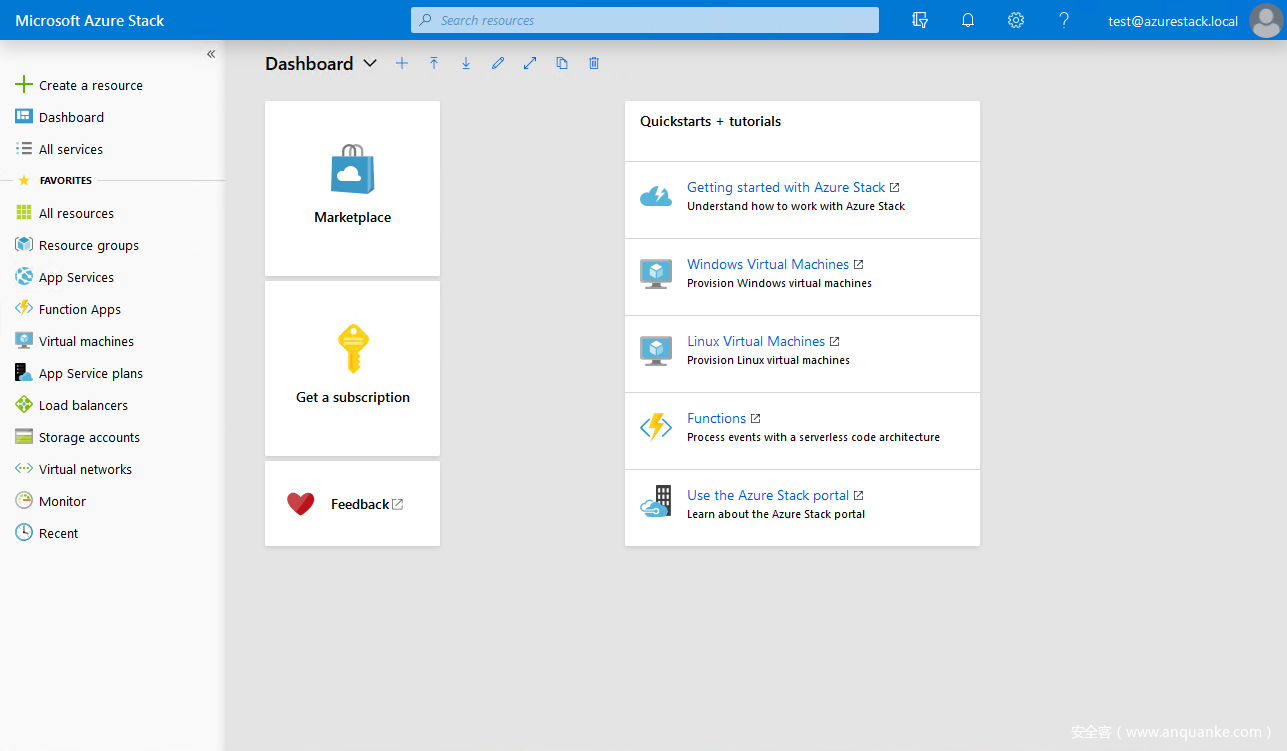Open Functions quickstart link

click(716, 418)
